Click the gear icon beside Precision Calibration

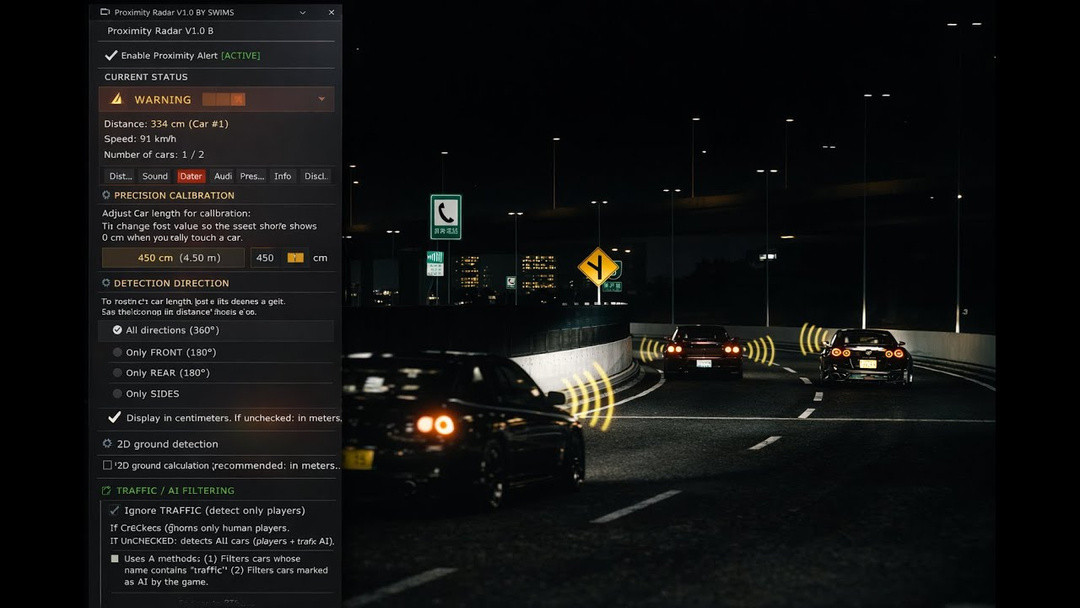tap(106, 196)
